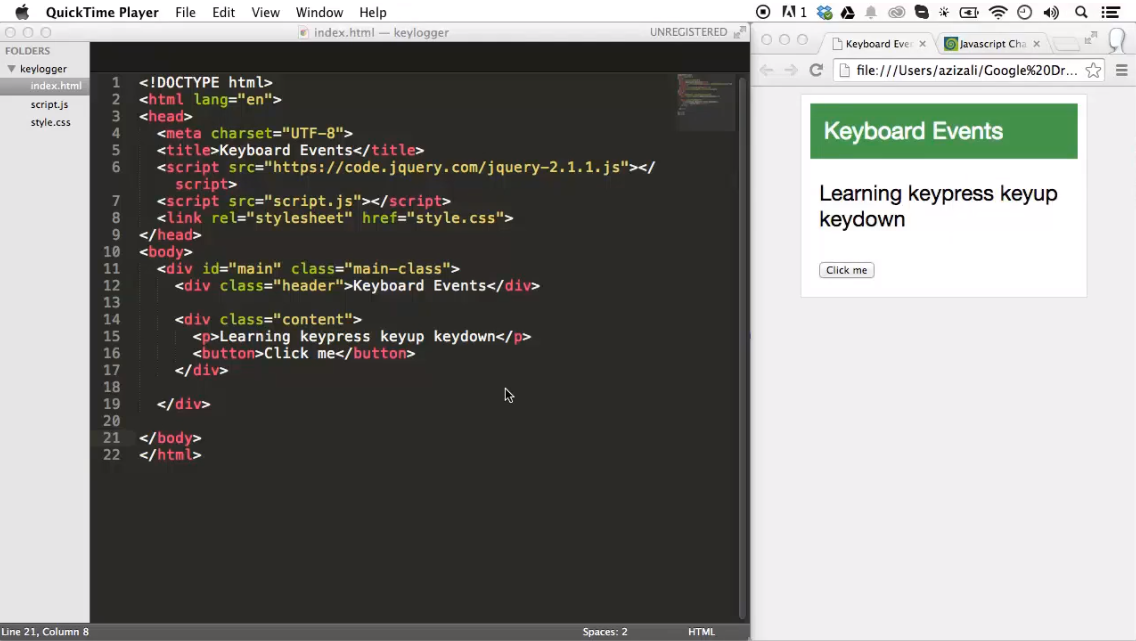
Task: Collapse the keylogger folder in the sidebar
Action: (x=10, y=68)
